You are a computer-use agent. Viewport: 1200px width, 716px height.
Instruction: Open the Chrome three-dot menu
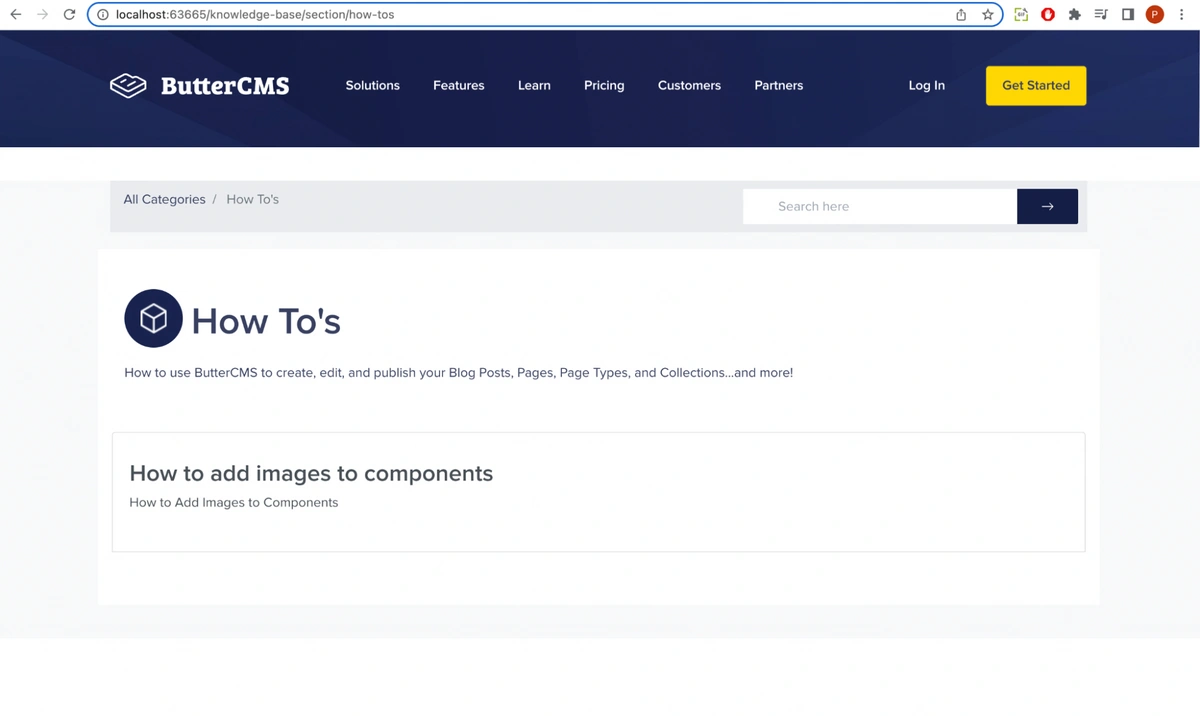pyautogui.click(x=1181, y=15)
